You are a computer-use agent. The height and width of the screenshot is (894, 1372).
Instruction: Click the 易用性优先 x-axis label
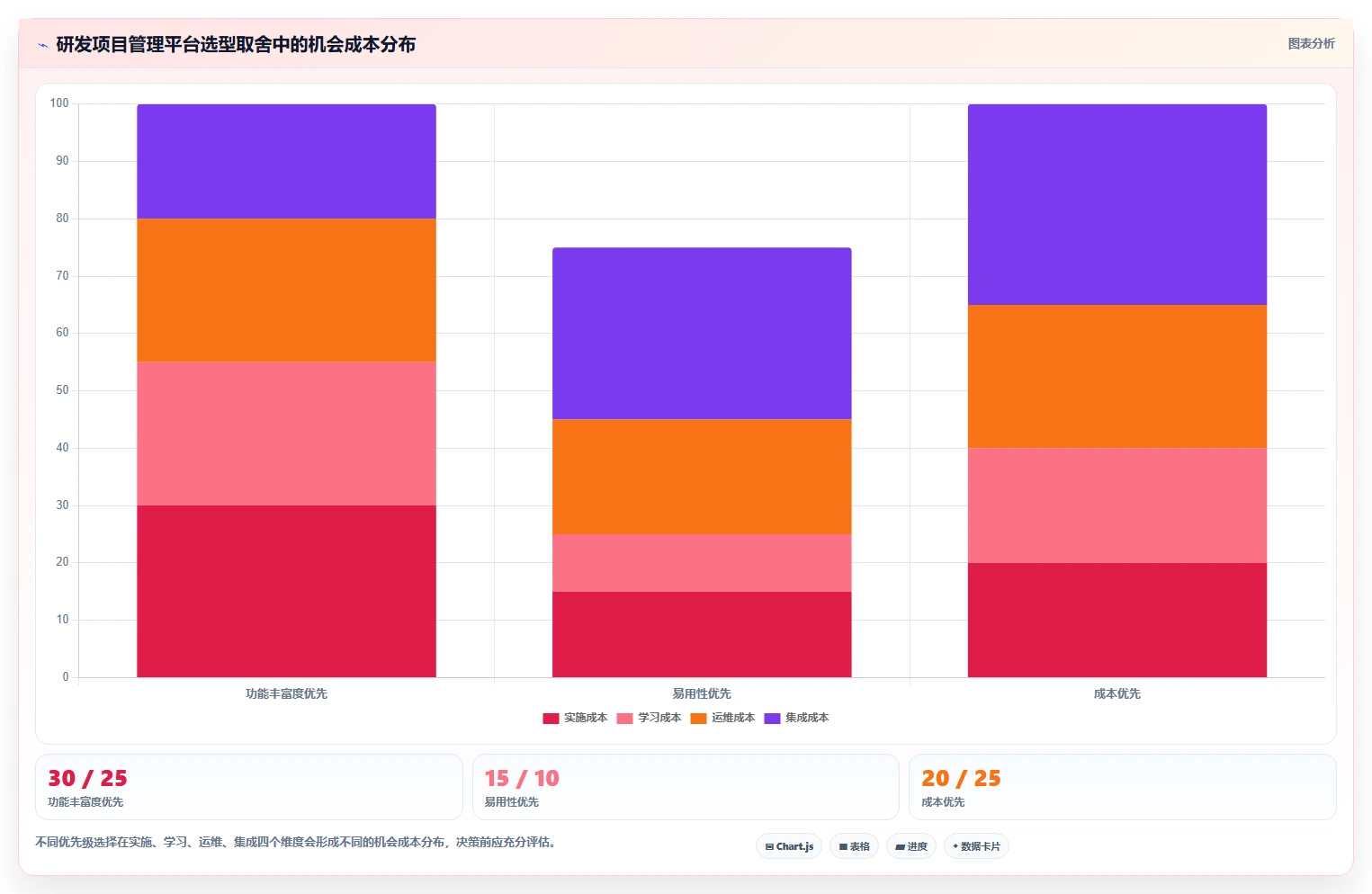pyautogui.click(x=702, y=693)
